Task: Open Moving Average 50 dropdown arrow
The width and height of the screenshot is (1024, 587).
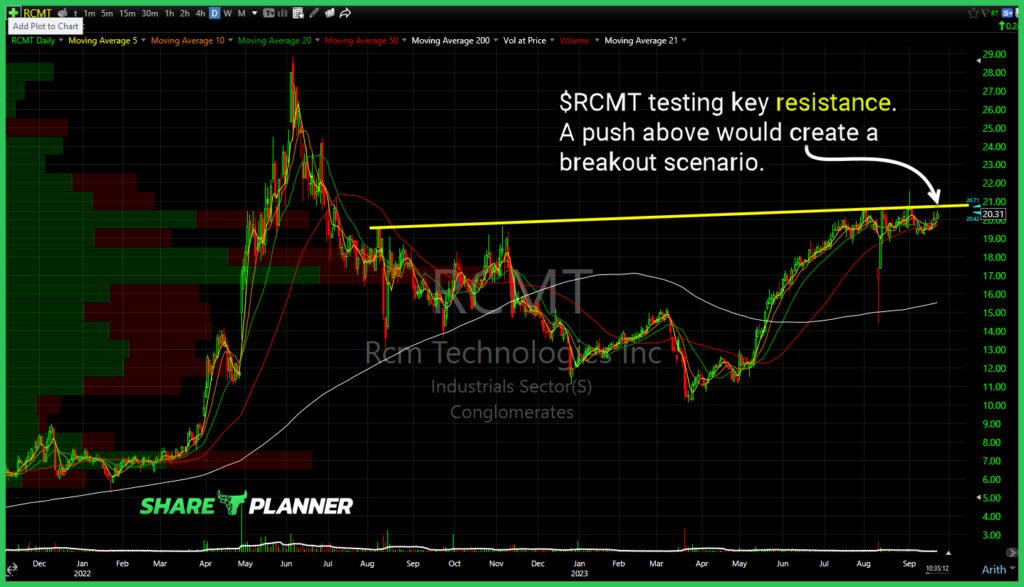Action: (x=404, y=40)
